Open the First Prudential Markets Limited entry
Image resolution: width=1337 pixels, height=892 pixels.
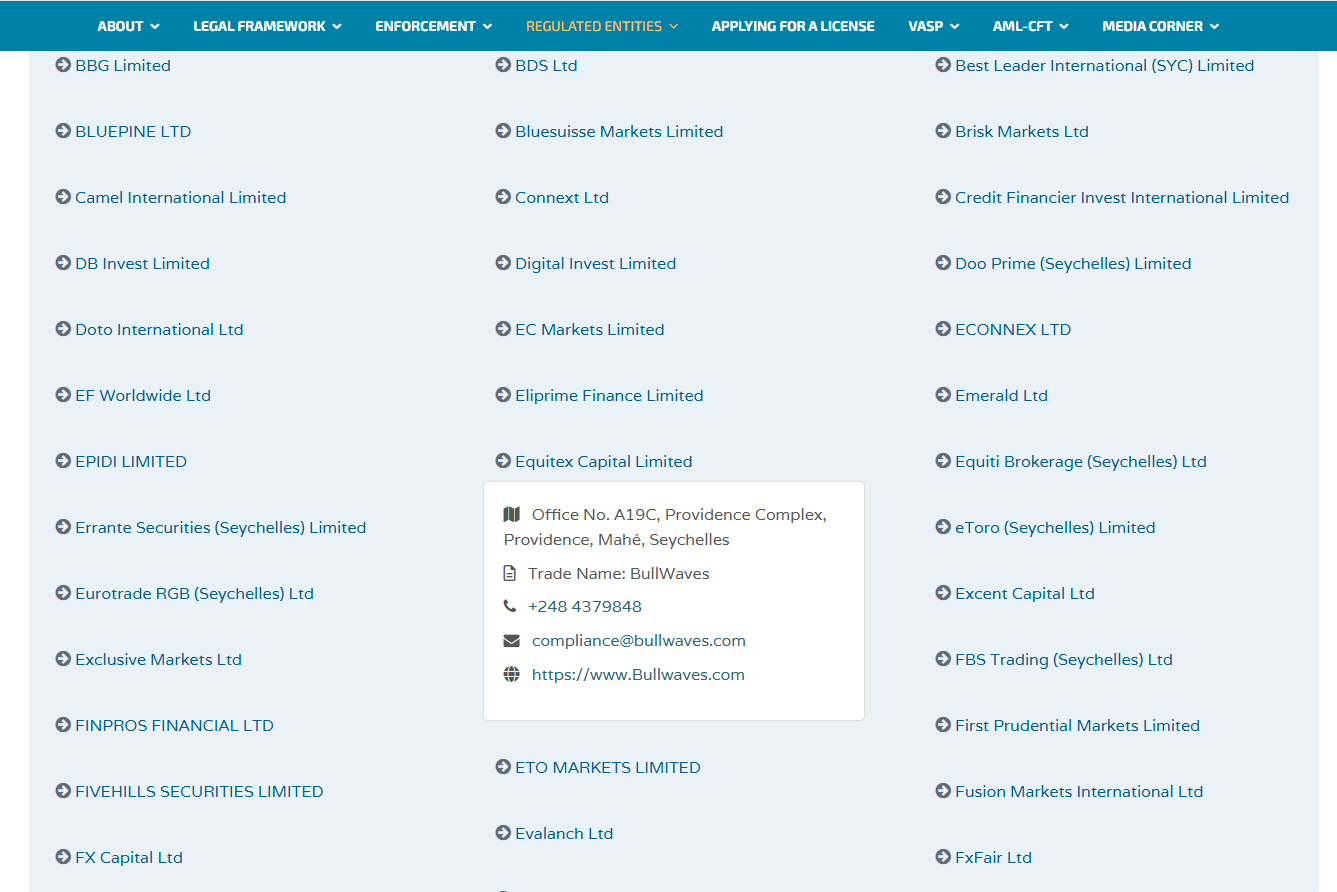point(1077,725)
